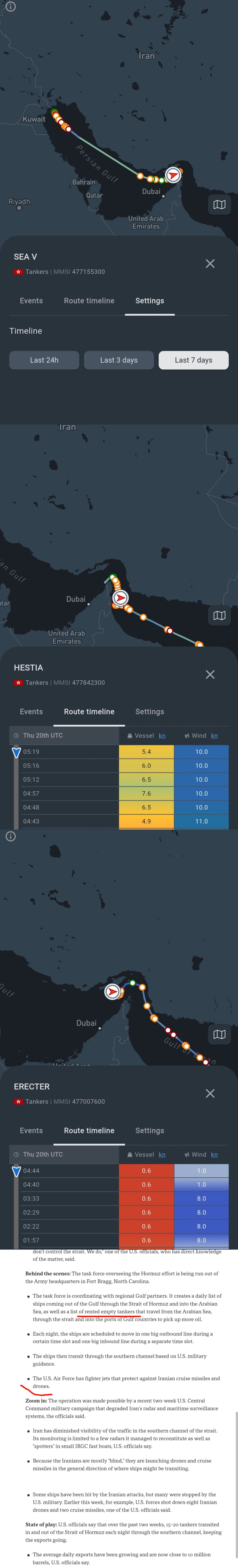Open Events tab in SEA V panel
This screenshot has width=238, height=1568.
31,301
